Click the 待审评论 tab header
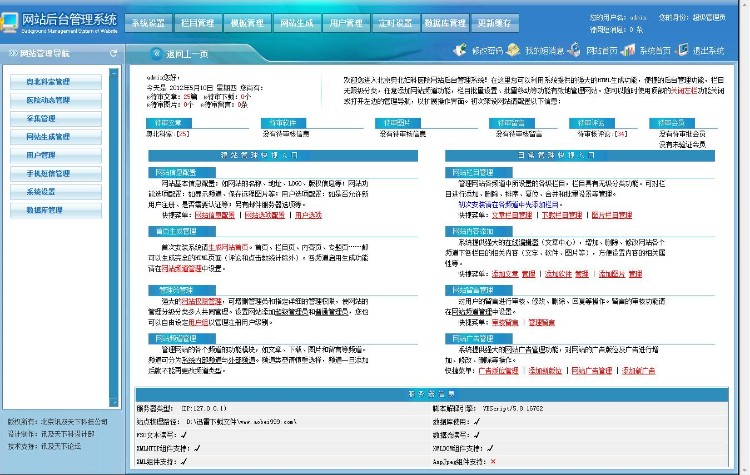This screenshot has height=475, width=750. pyautogui.click(x=592, y=123)
